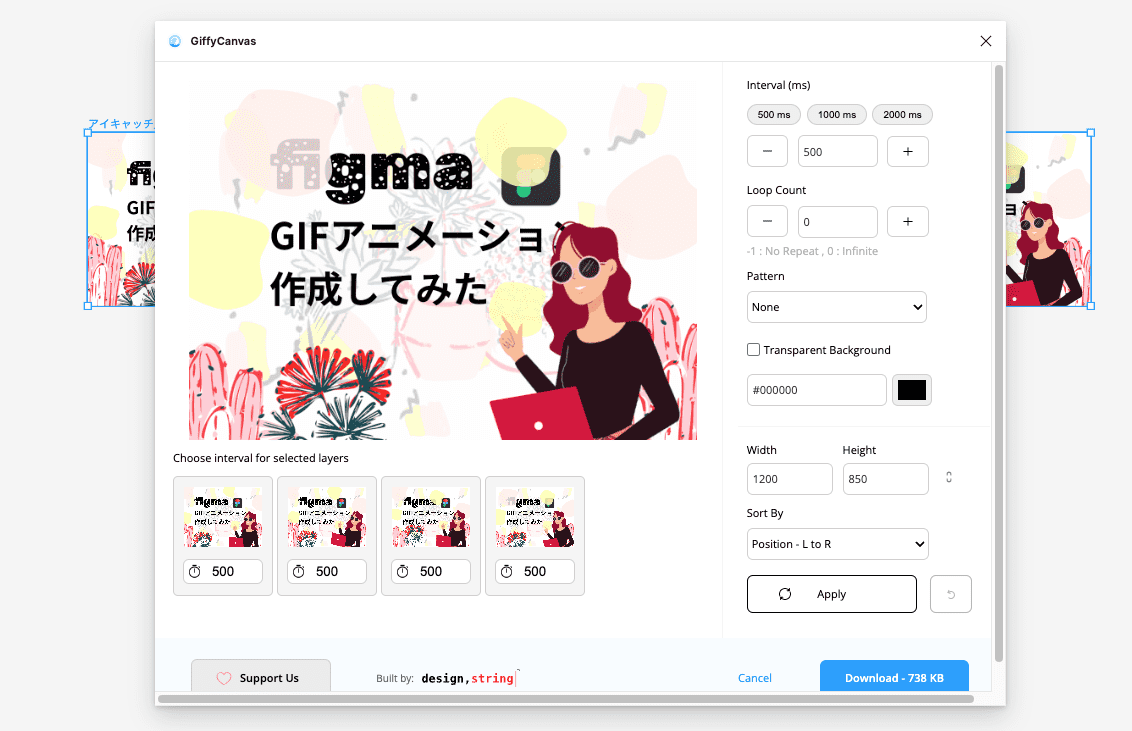Select the 500 ms interval preset
The image size is (1132, 731).
click(773, 115)
